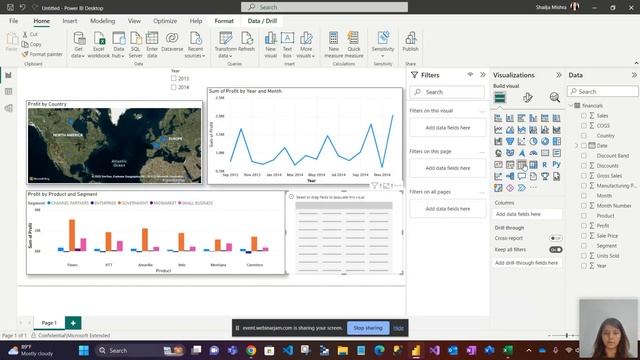Image resolution: width=640 pixels, height=360 pixels.
Task: Click Refresh in the Queries group
Action: [247, 42]
